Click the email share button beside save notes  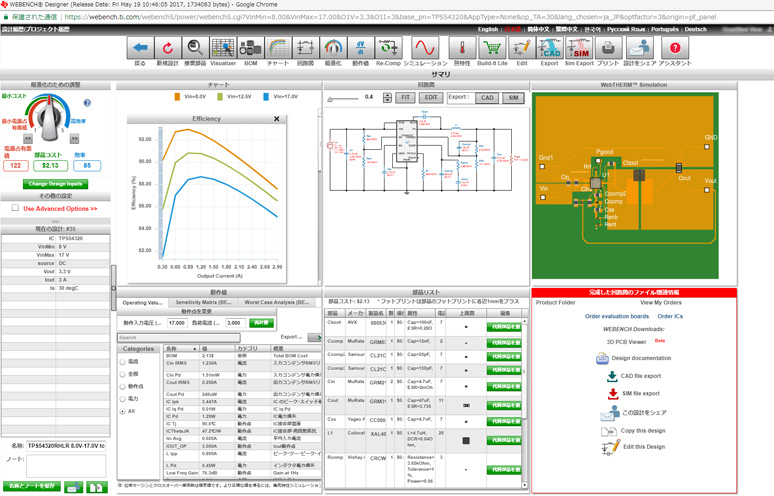click(73, 488)
